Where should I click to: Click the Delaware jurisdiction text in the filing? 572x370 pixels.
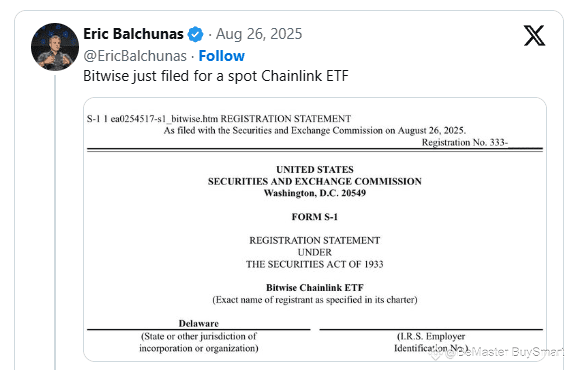[x=198, y=323]
